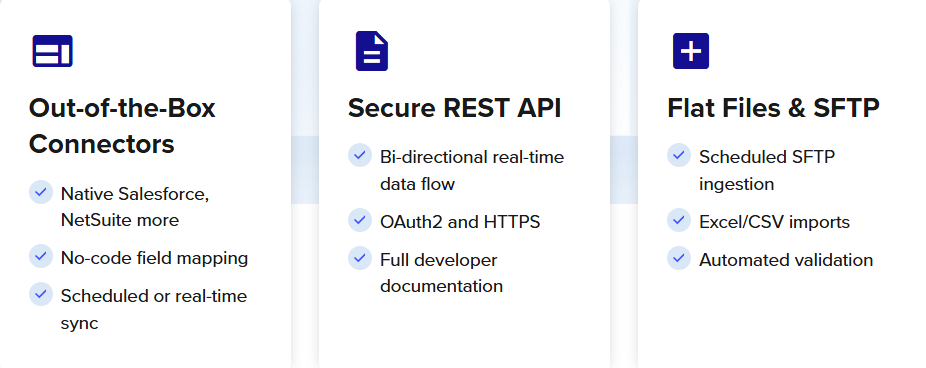Screen dimensions: 926x368
Task: Click checkmark beside Automated validation
Action: 679,258
